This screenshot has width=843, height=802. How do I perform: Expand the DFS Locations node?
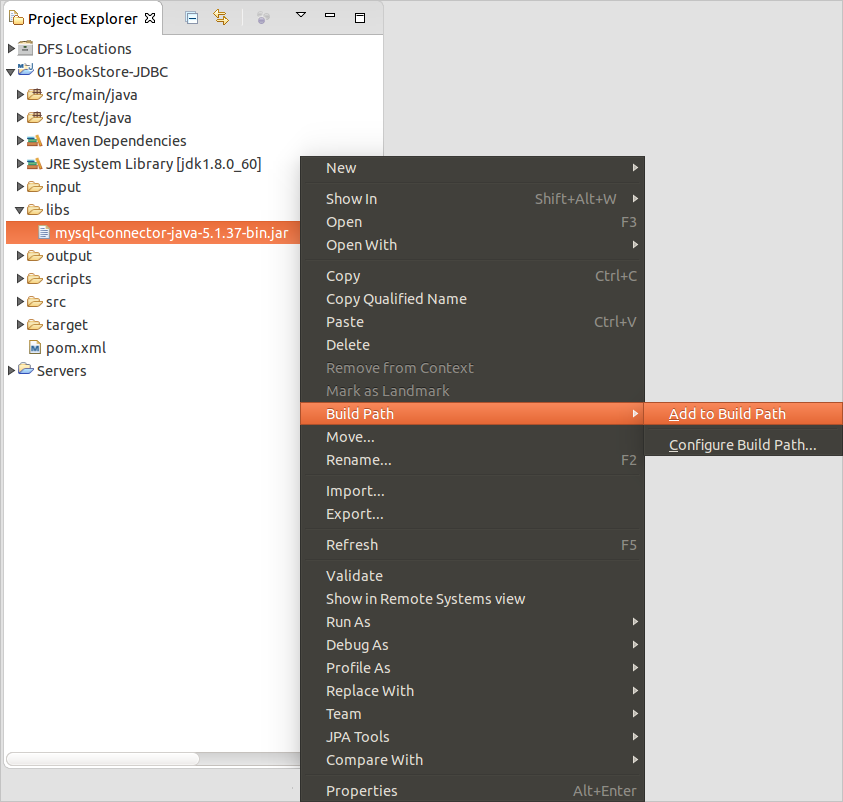(11, 48)
